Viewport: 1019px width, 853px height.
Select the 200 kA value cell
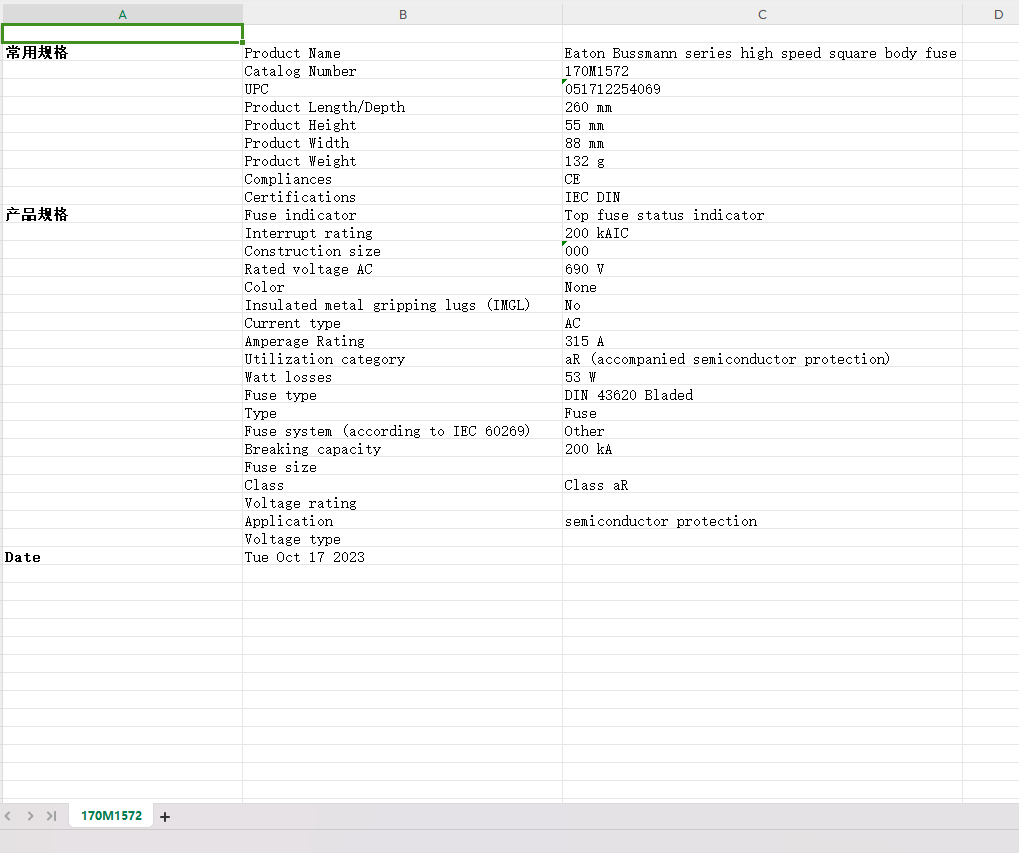(x=762, y=449)
